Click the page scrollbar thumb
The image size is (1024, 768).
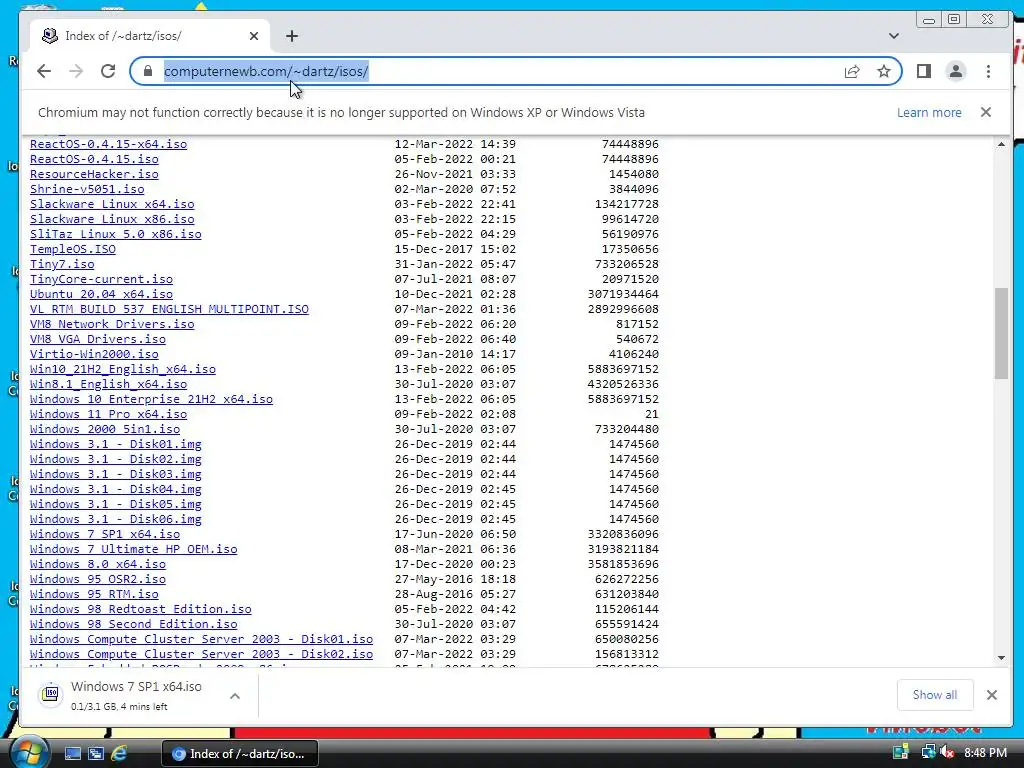[1001, 334]
